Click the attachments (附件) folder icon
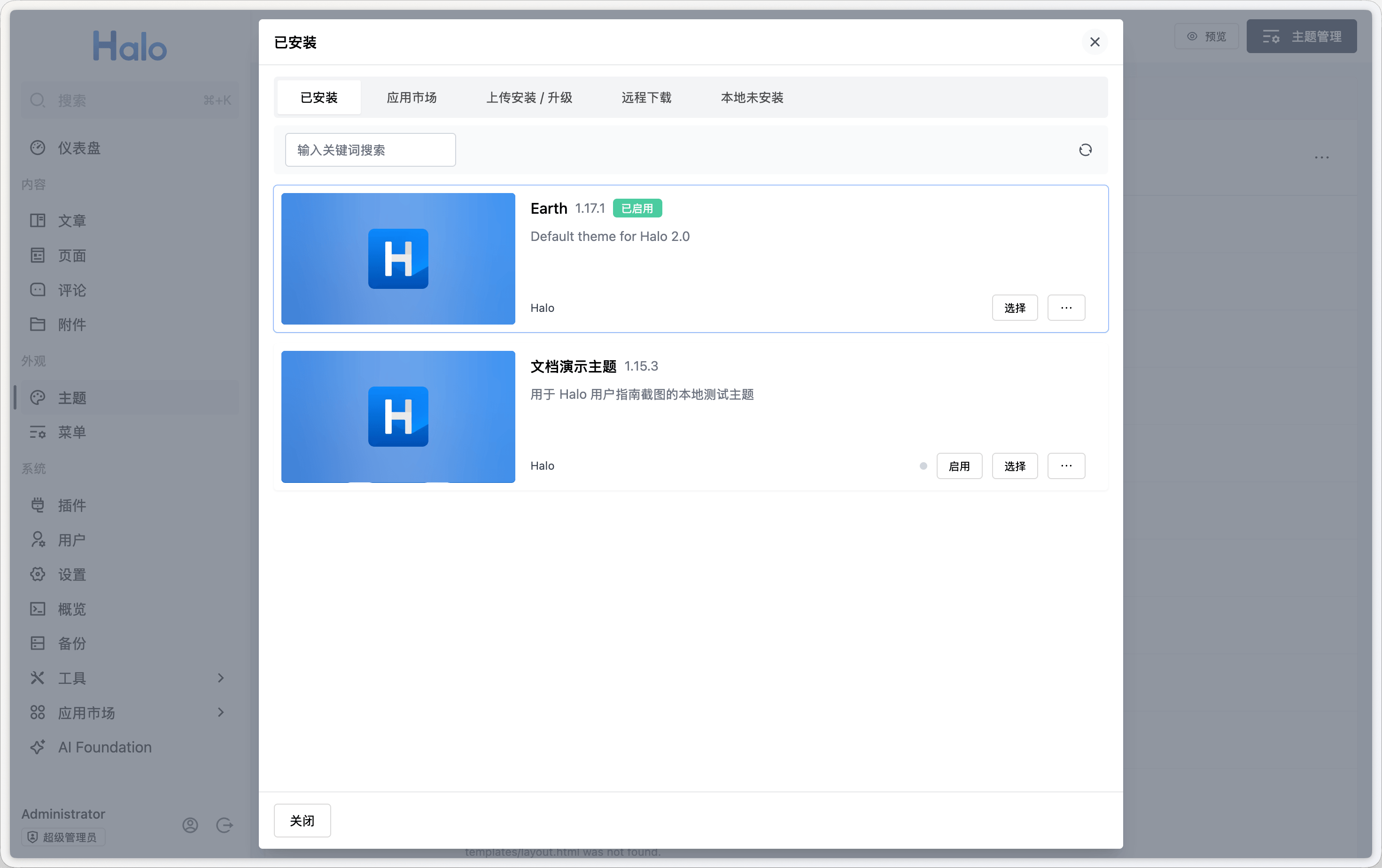The image size is (1382, 868). (37, 324)
